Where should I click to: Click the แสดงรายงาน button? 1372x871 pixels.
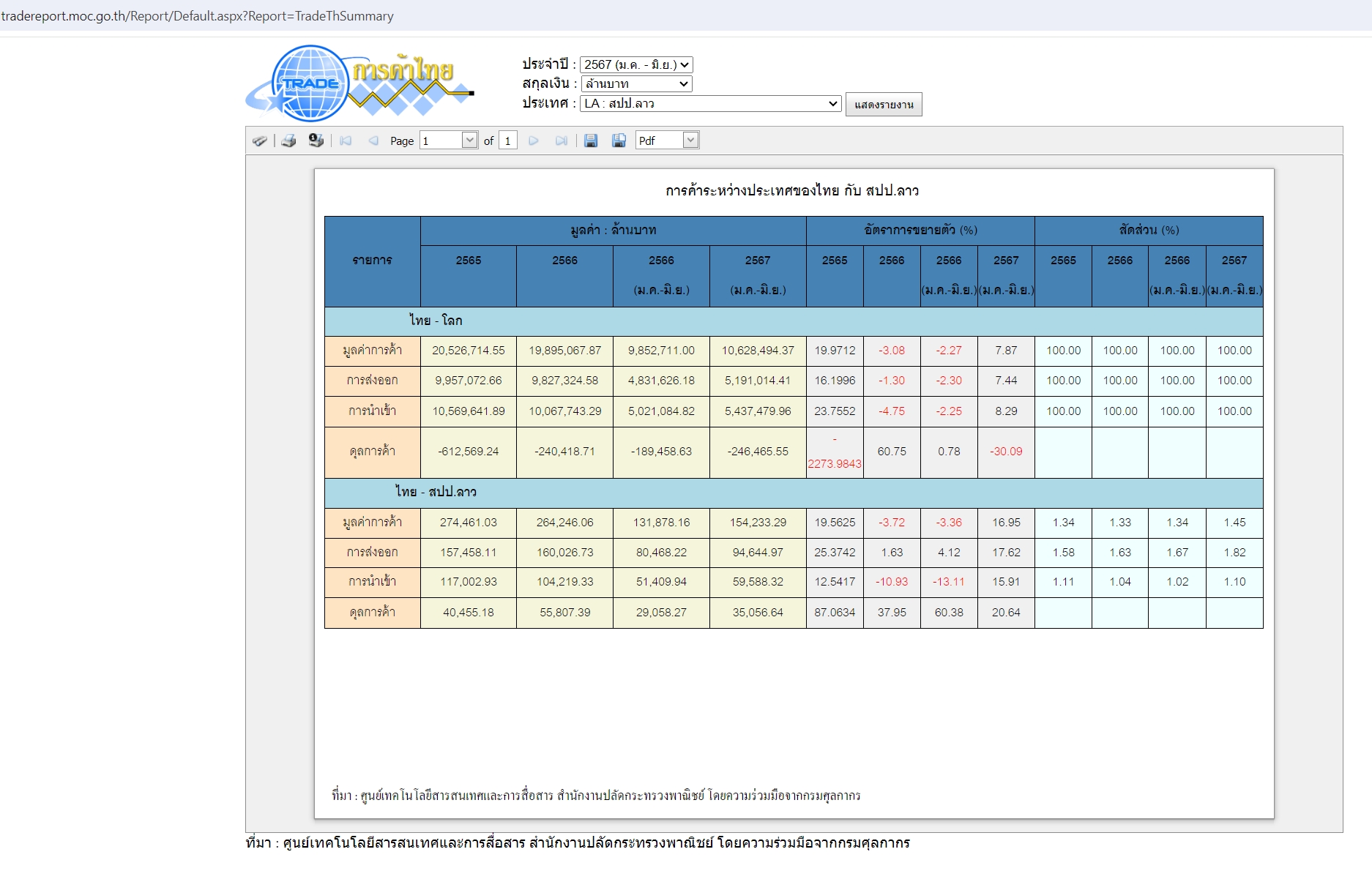click(x=884, y=105)
